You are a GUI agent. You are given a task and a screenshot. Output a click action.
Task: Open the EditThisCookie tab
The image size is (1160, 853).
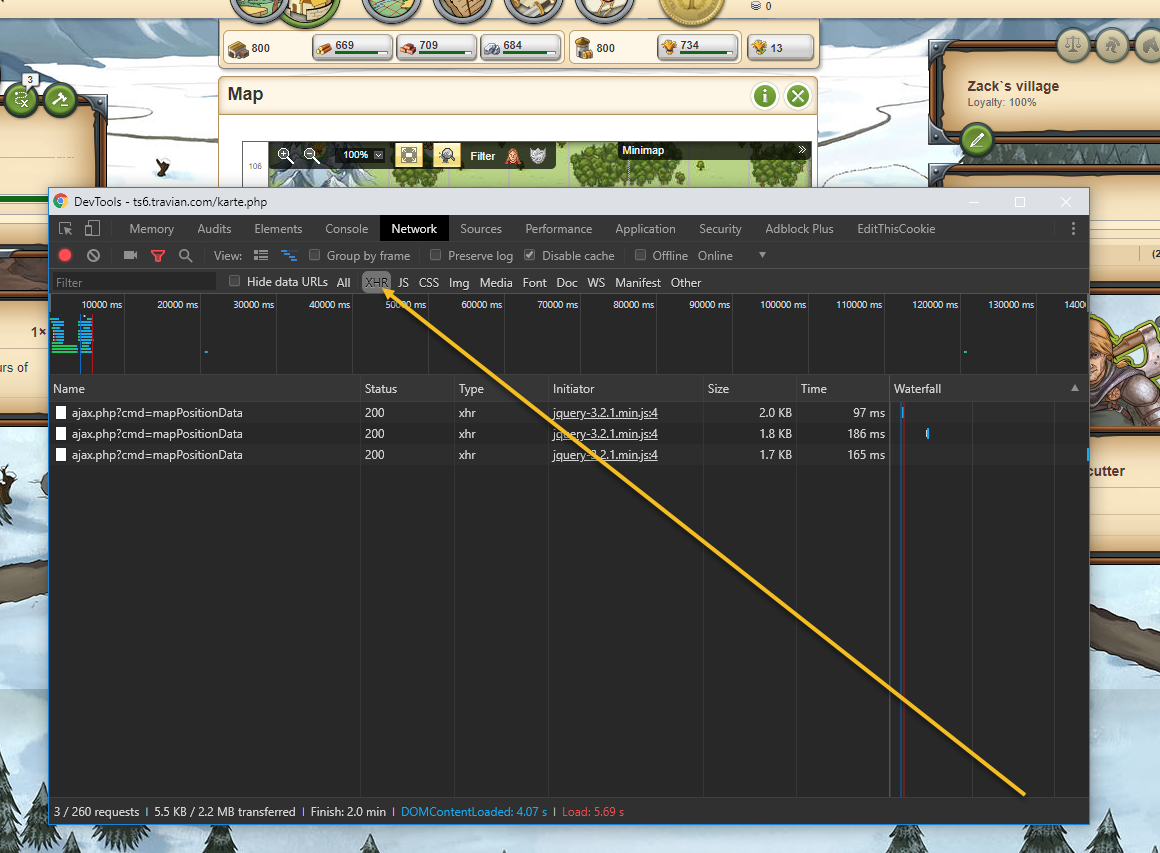[x=896, y=229]
